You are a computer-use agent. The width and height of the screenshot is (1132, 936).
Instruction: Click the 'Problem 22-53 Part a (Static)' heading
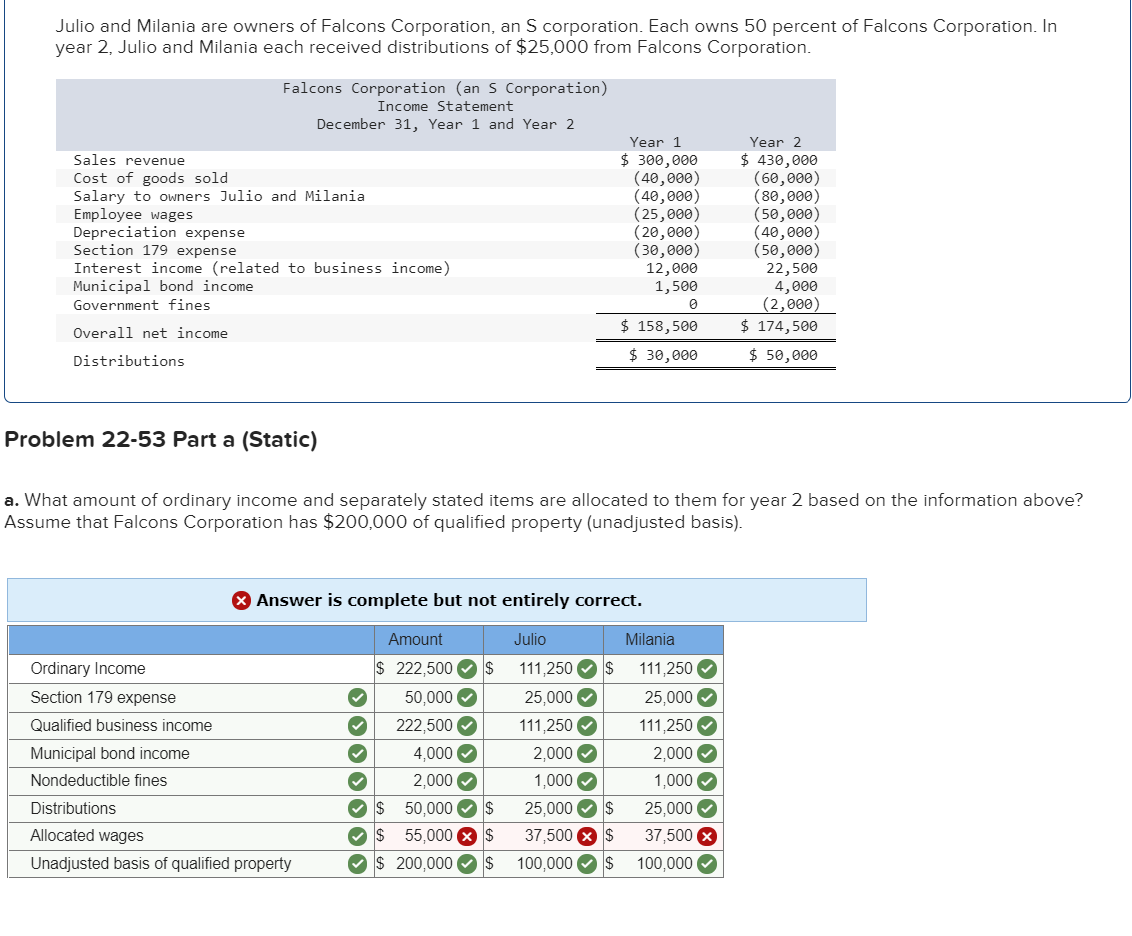click(x=161, y=439)
